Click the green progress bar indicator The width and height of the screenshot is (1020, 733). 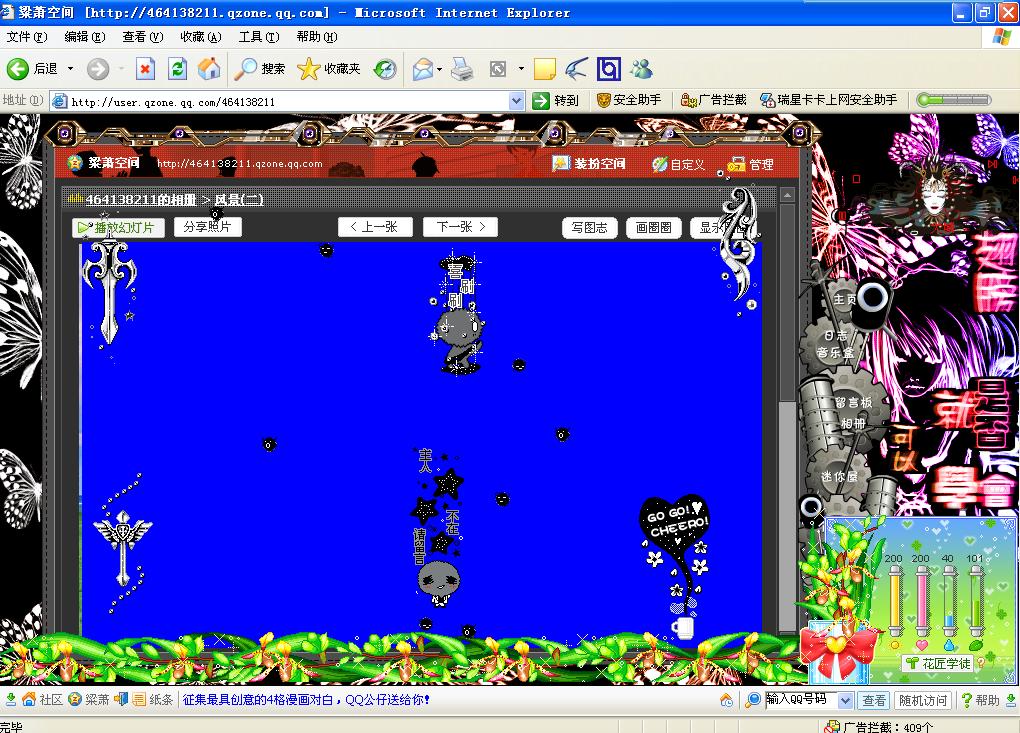(x=954, y=100)
